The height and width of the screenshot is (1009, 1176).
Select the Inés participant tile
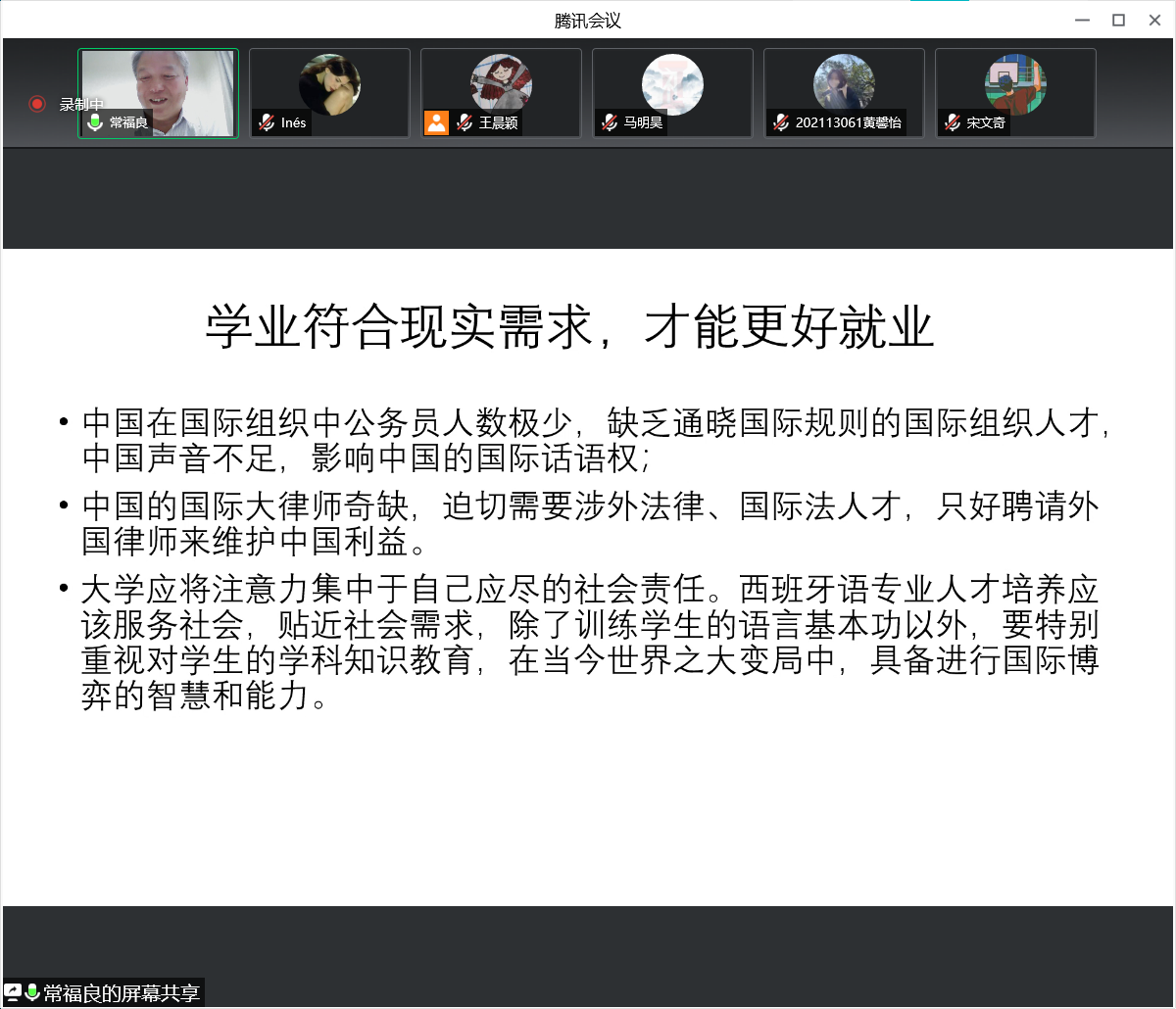click(329, 84)
